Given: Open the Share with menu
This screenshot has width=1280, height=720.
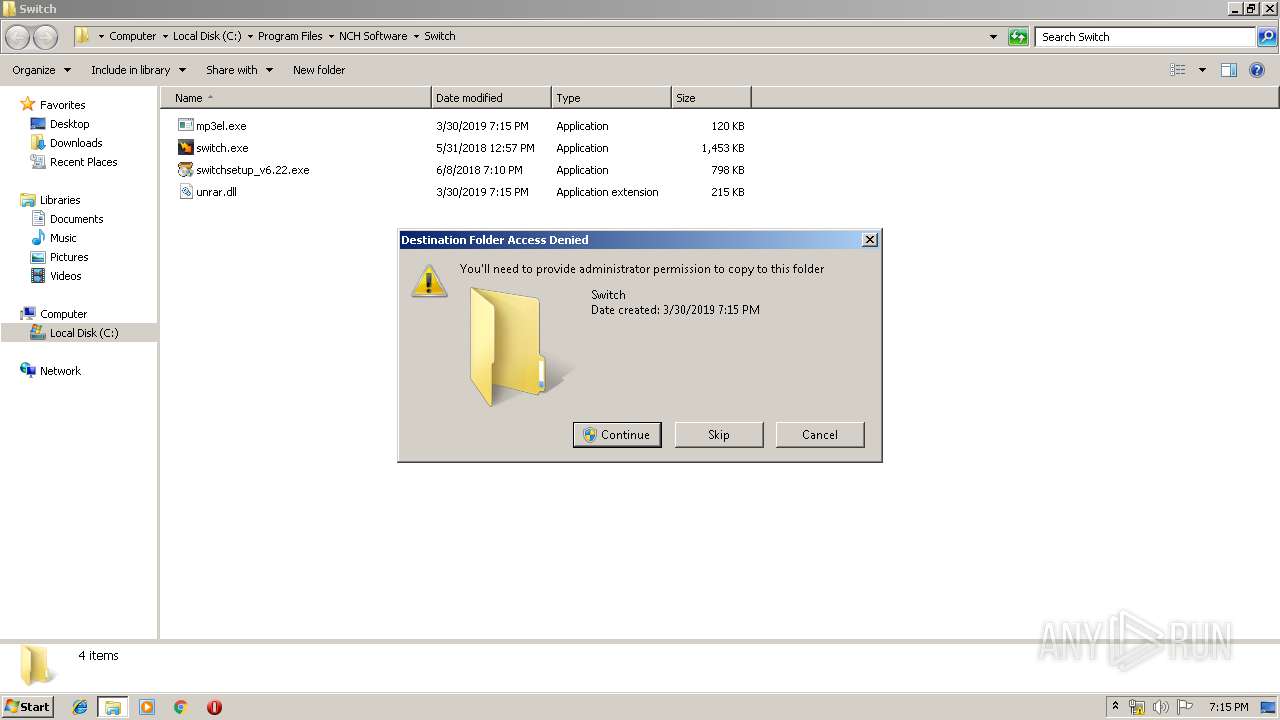Looking at the screenshot, I should tap(240, 70).
